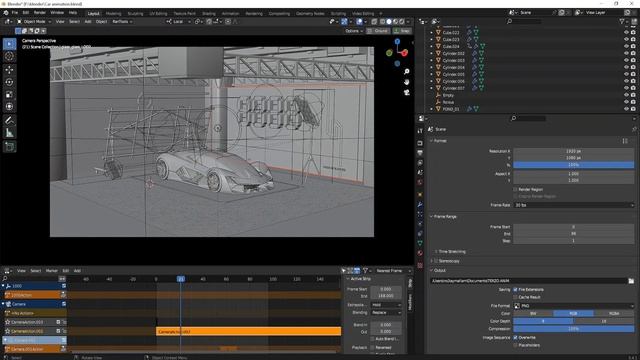Open the Marker menu in NLA editor

pos(52,271)
